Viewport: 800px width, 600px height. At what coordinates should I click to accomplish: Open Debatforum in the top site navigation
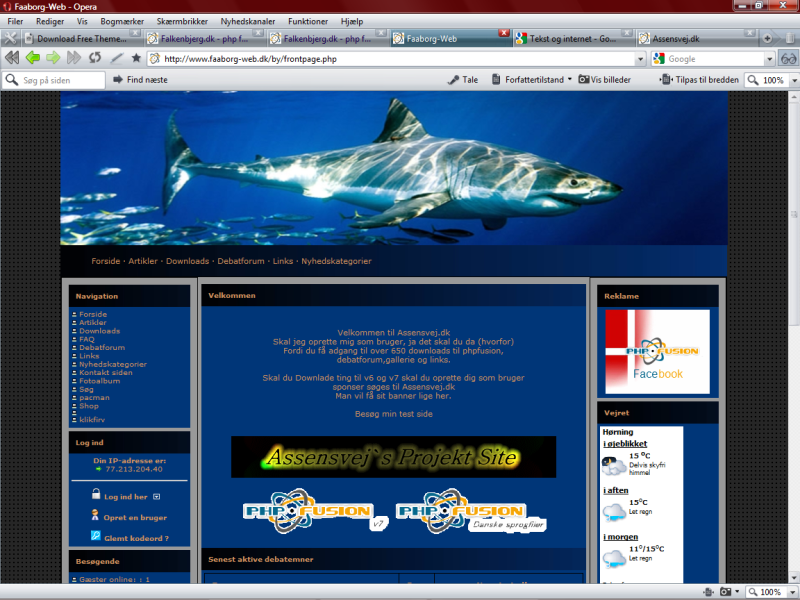[x=241, y=261]
